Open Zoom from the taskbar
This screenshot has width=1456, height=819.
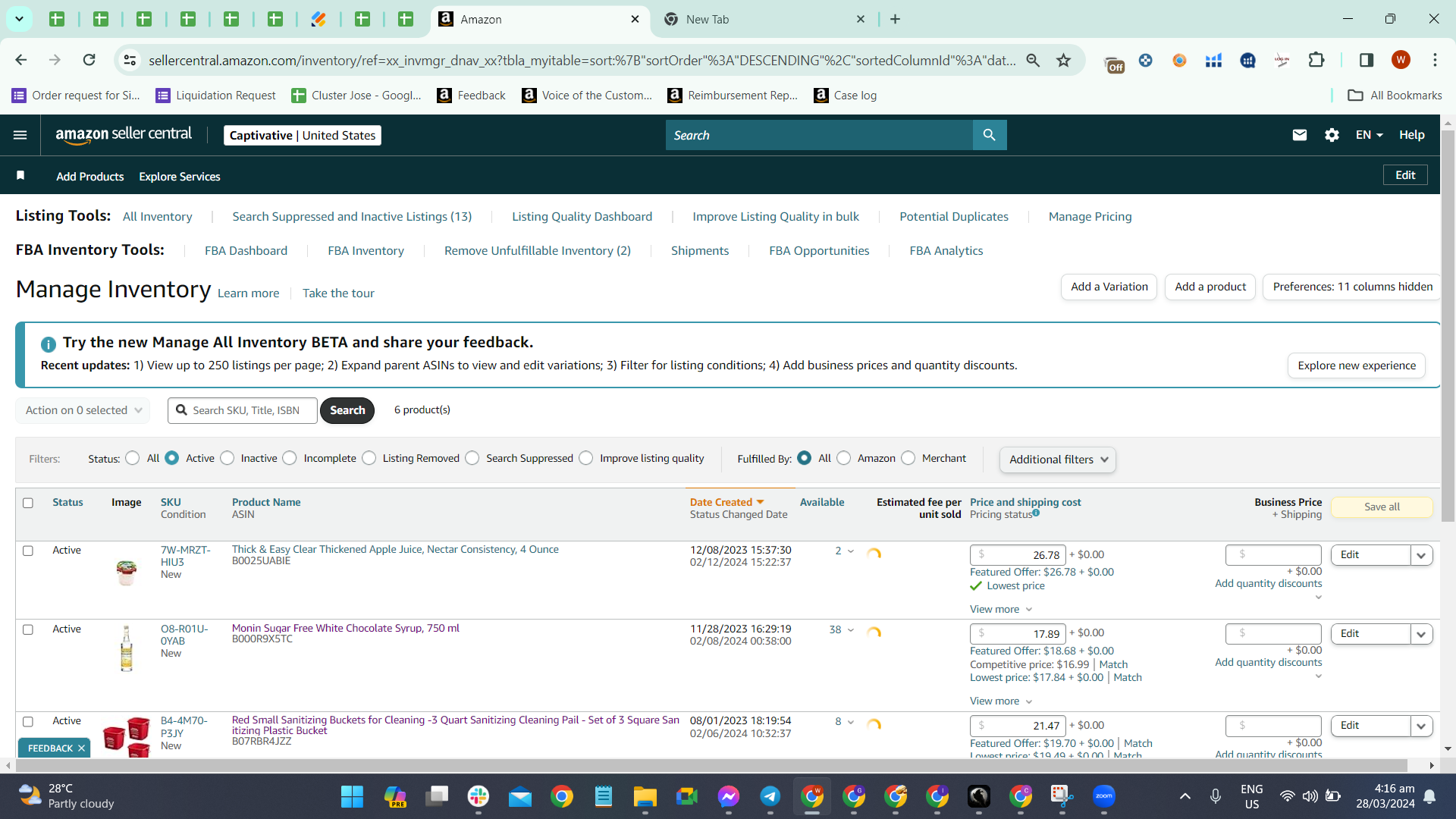pyautogui.click(x=1104, y=796)
